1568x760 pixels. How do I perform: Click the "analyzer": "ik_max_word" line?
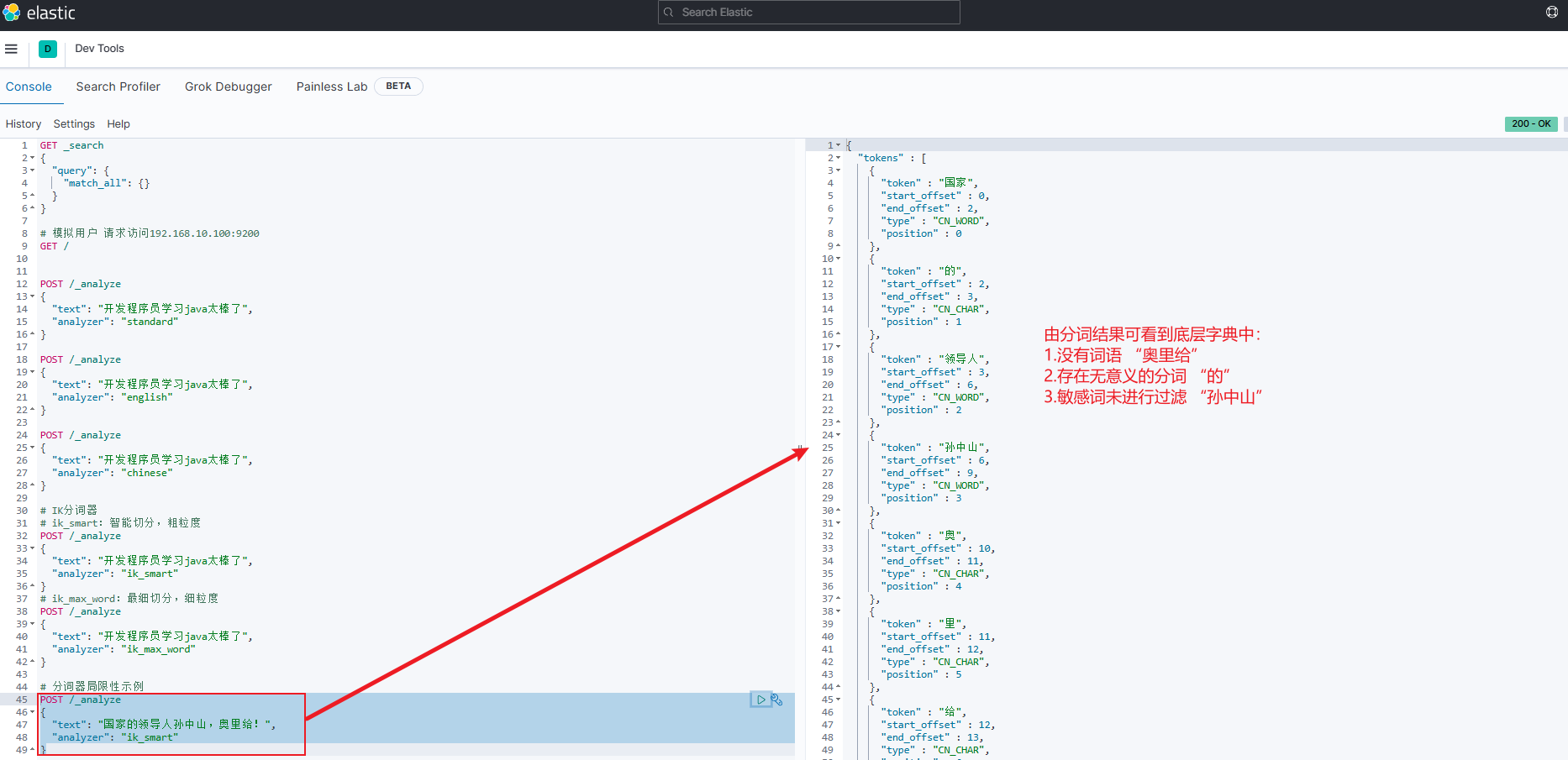(x=124, y=649)
